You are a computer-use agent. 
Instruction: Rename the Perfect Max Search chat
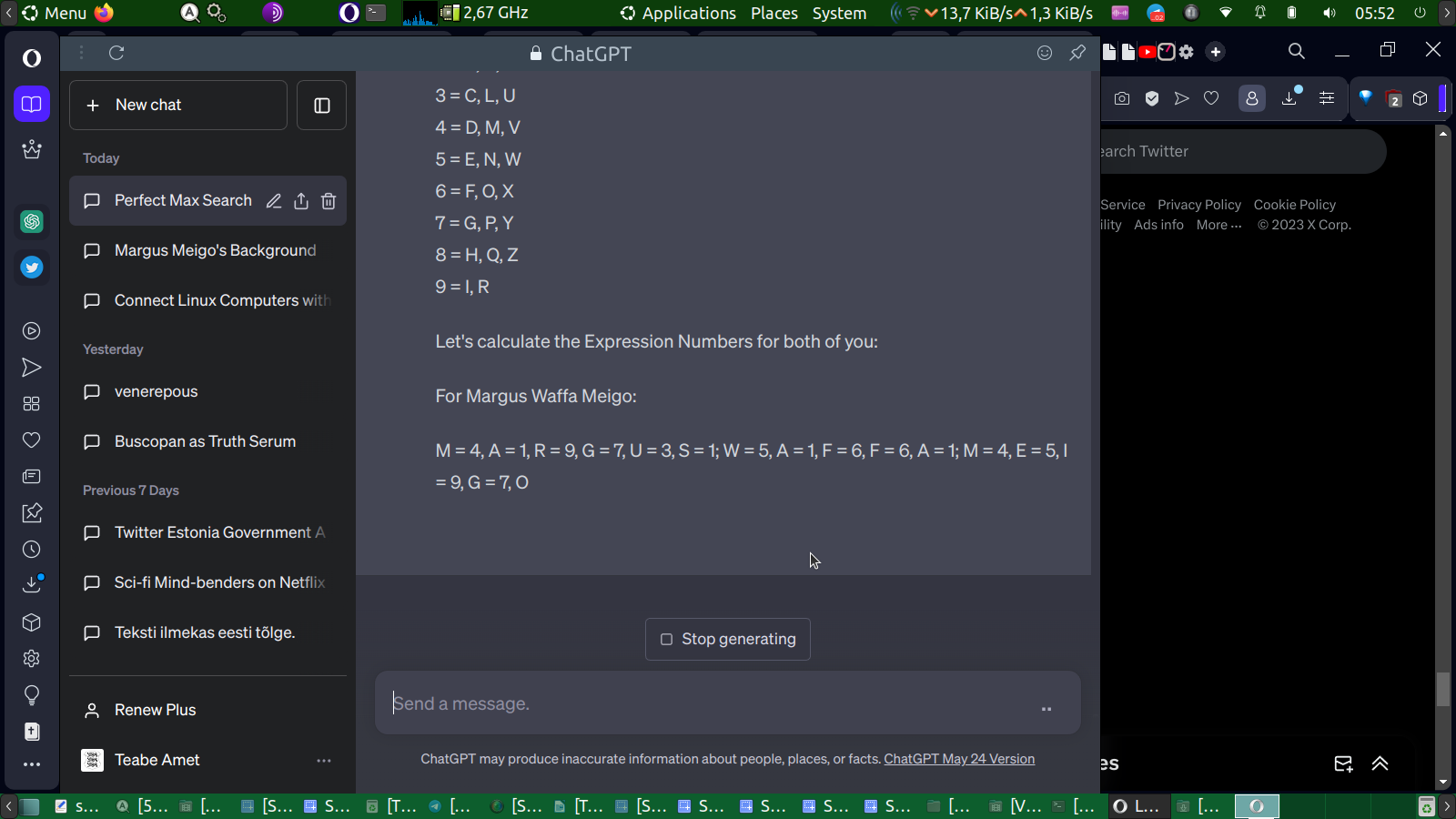pos(274,201)
